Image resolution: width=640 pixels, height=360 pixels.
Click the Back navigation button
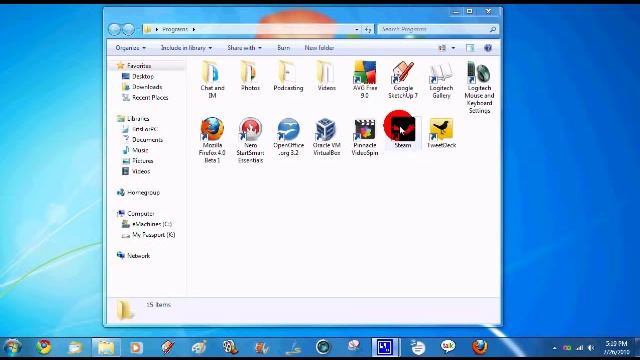pyautogui.click(x=115, y=29)
